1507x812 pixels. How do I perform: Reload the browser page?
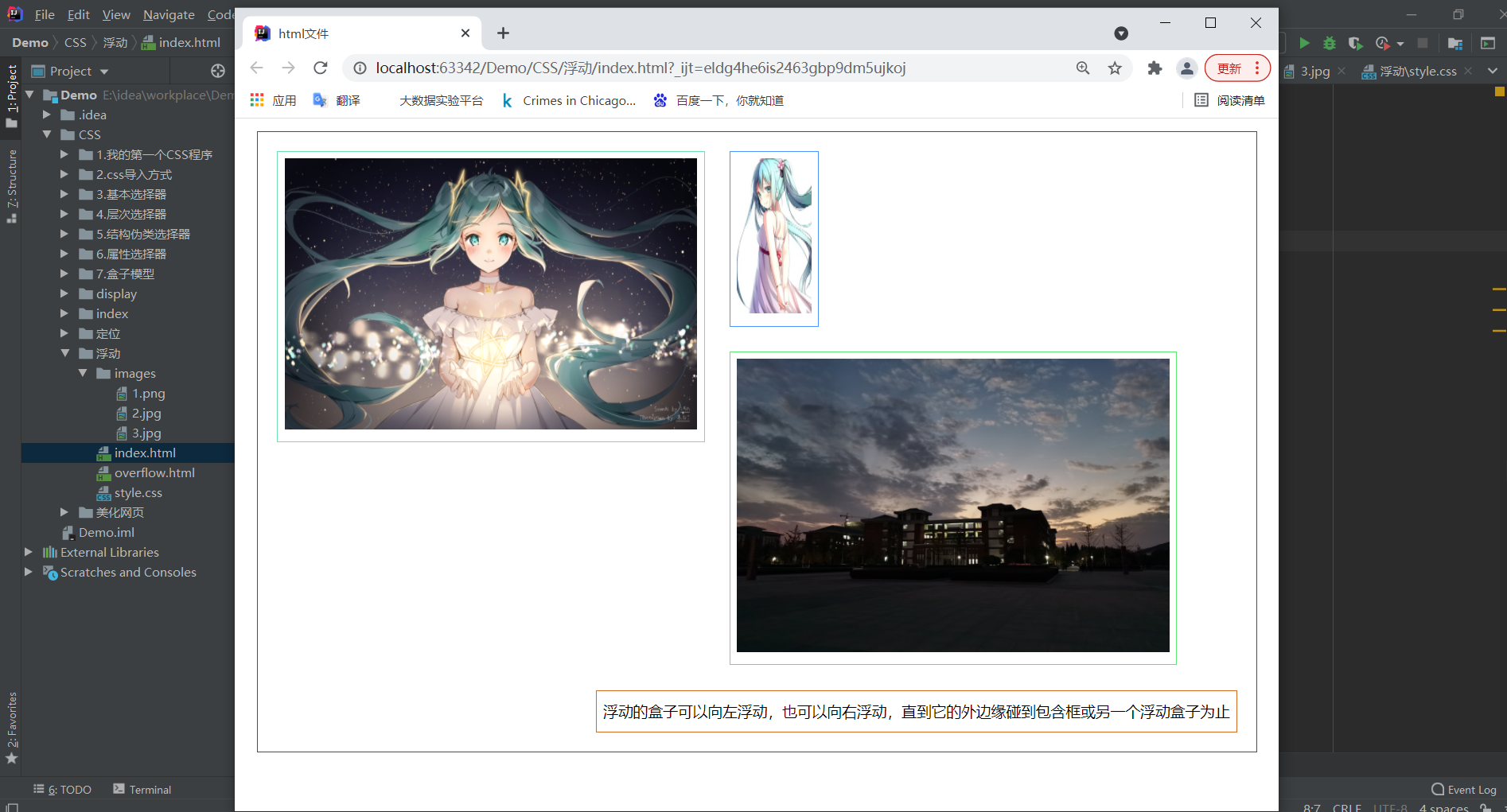click(320, 68)
